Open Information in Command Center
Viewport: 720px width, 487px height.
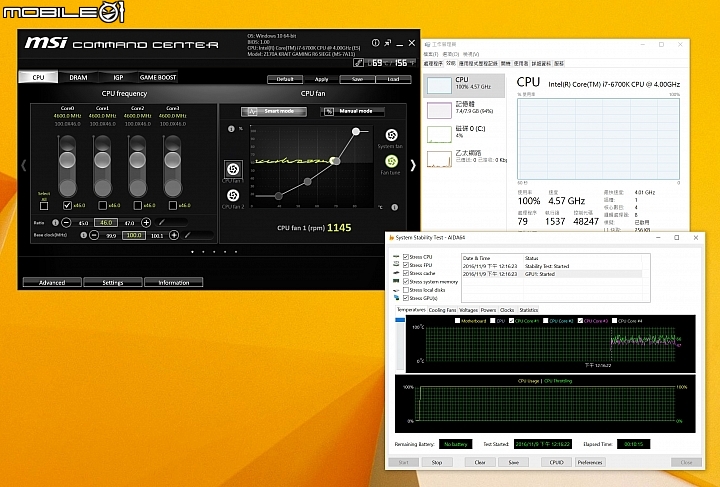point(174,282)
